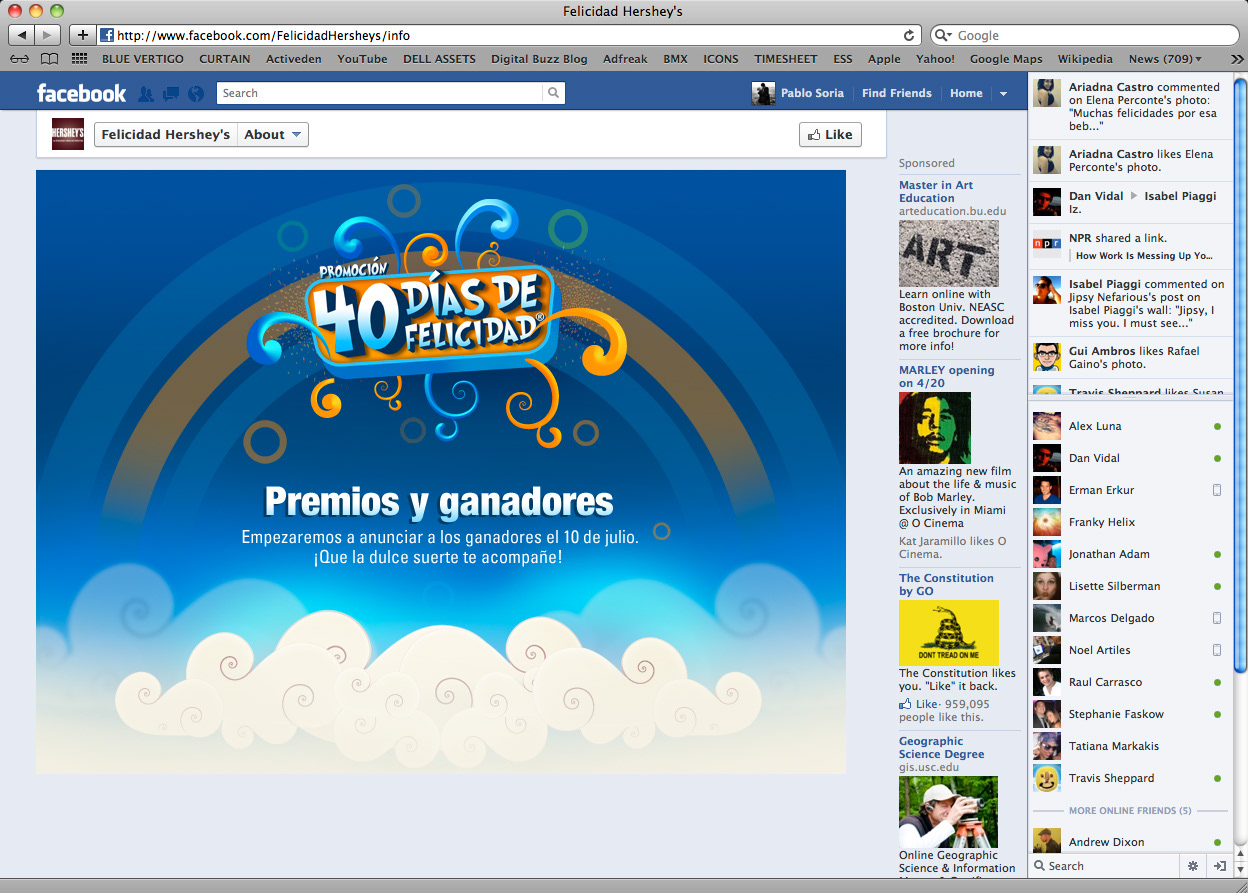
Task: Focus the Facebook search field
Action: click(x=380, y=93)
